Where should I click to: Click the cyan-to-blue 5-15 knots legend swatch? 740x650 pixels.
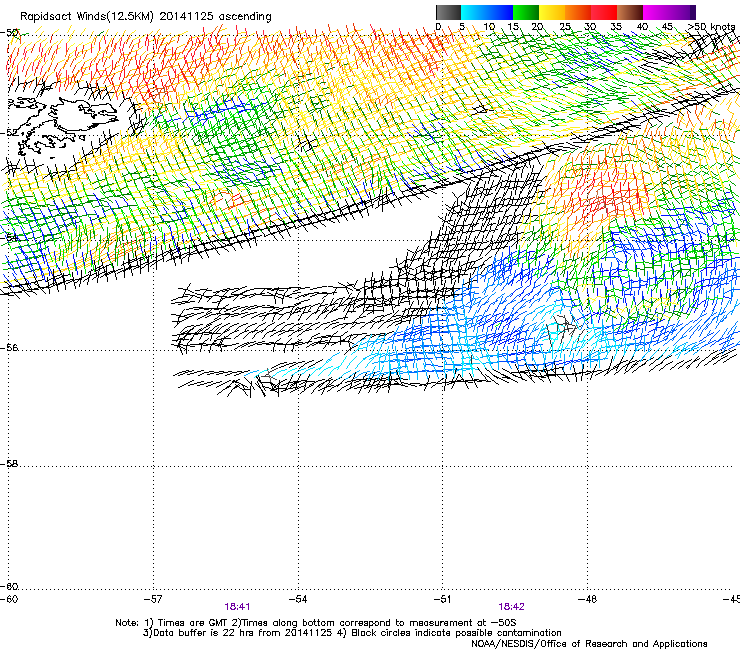pos(487,12)
